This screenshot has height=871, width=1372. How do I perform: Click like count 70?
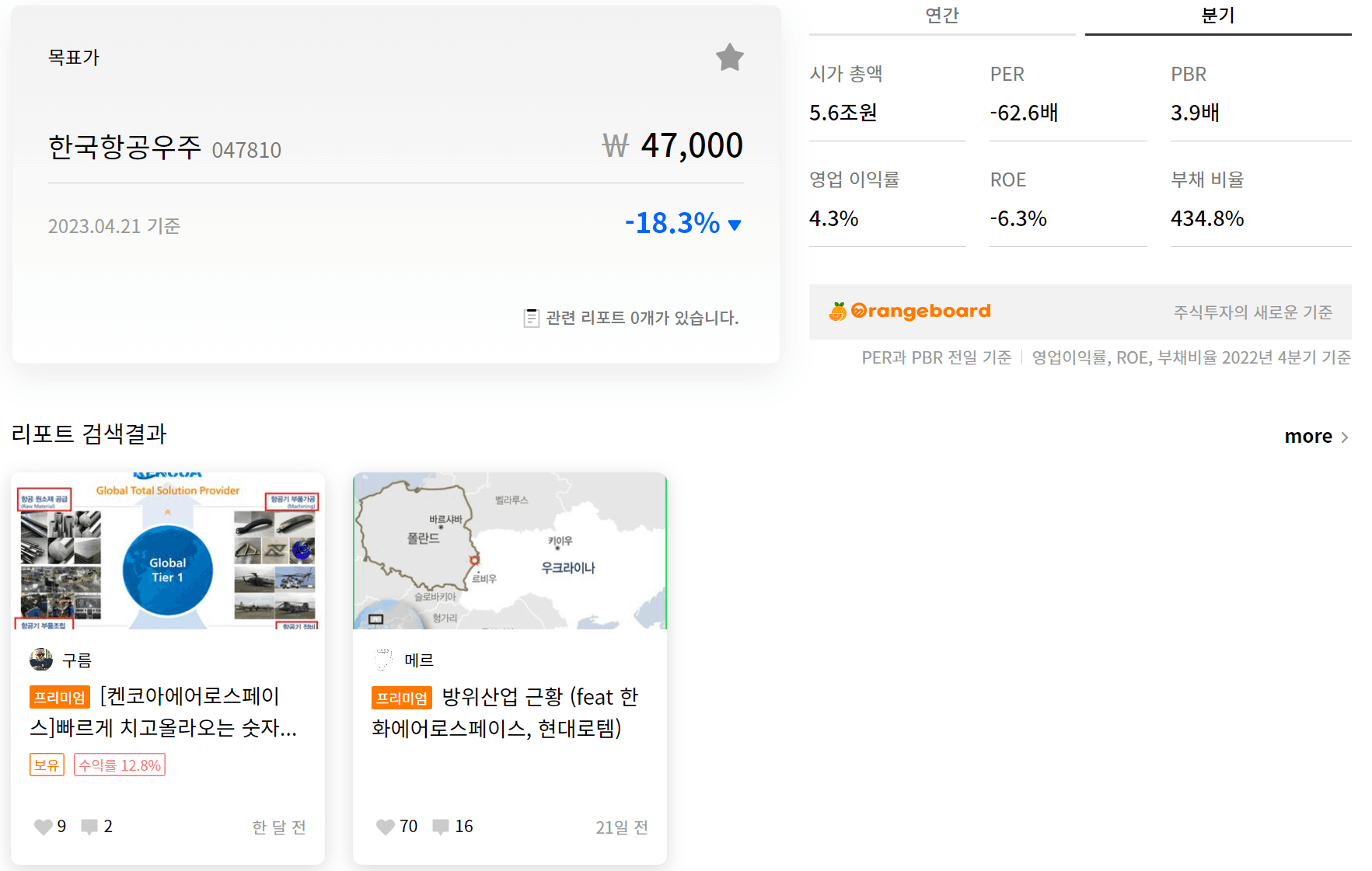pyautogui.click(x=409, y=827)
